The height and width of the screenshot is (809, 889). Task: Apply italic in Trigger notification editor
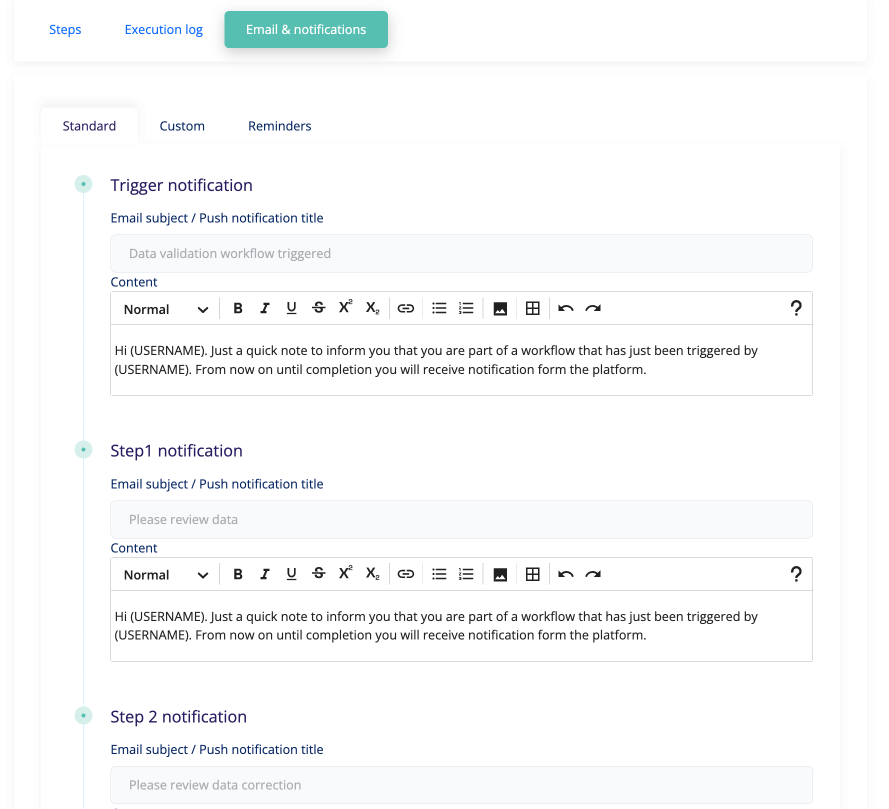coord(265,308)
